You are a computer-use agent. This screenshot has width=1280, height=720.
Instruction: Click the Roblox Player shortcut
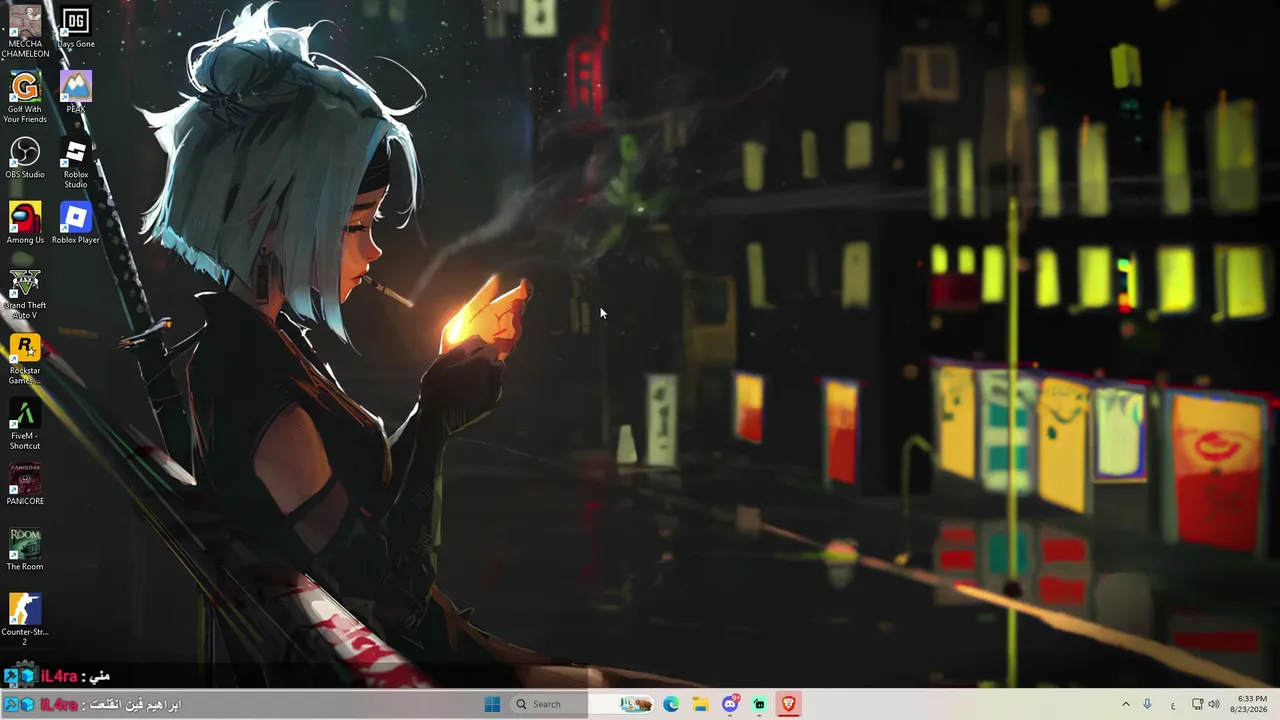pos(76,223)
